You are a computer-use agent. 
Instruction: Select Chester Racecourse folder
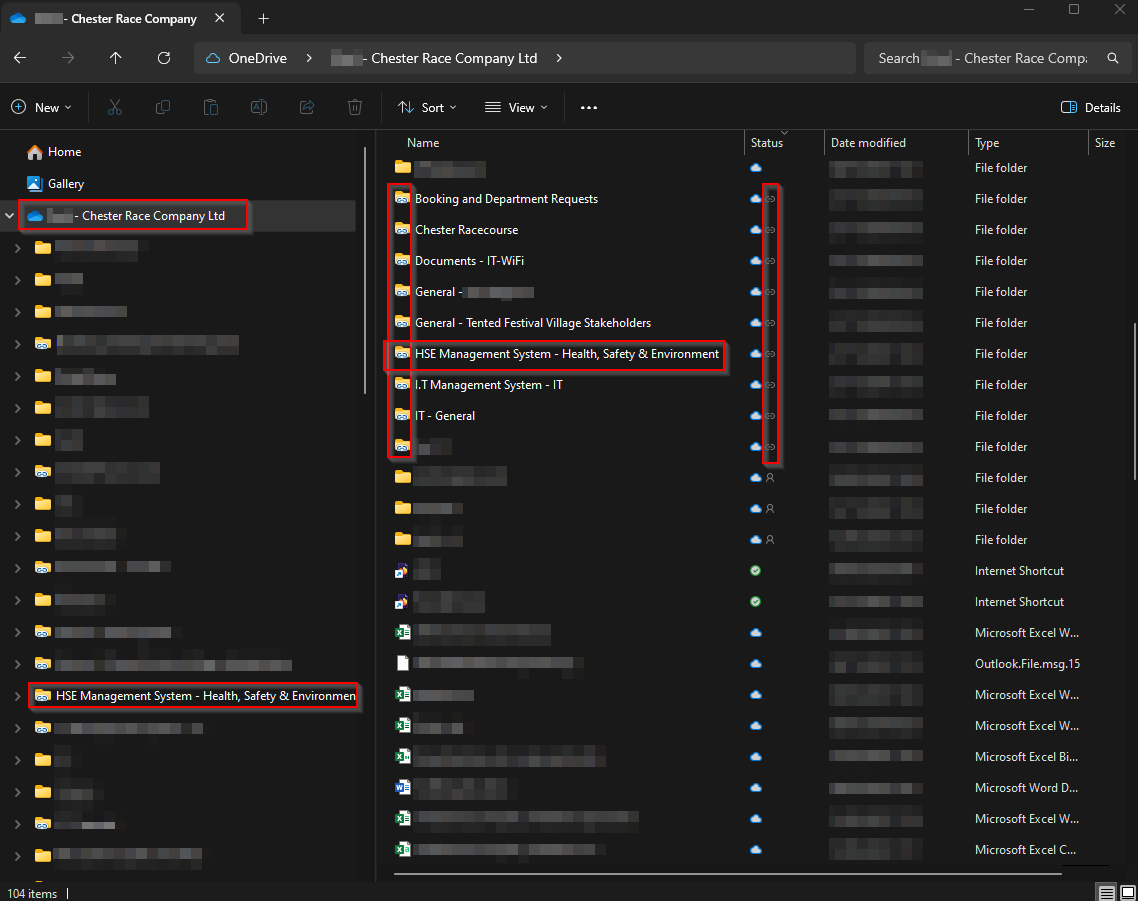coord(467,229)
